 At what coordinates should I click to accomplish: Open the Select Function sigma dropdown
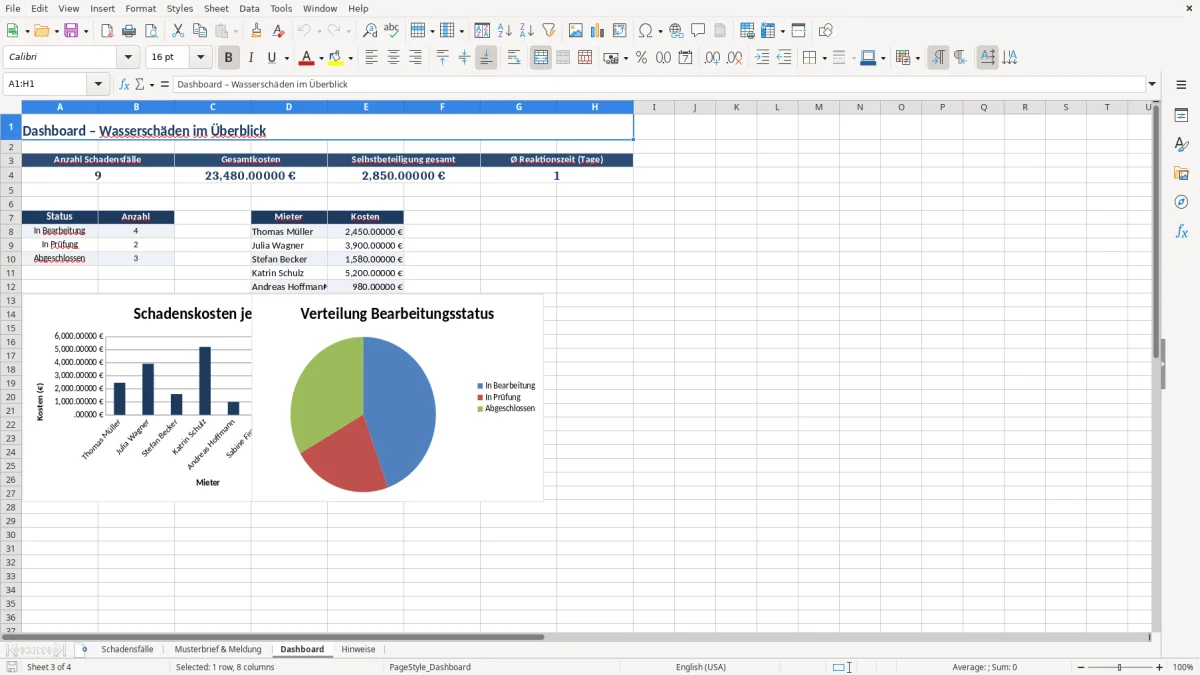coord(152,85)
